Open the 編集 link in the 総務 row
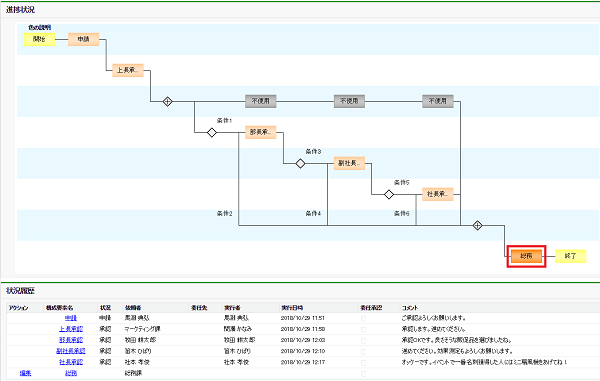This screenshot has height=381, width=600. point(25,373)
